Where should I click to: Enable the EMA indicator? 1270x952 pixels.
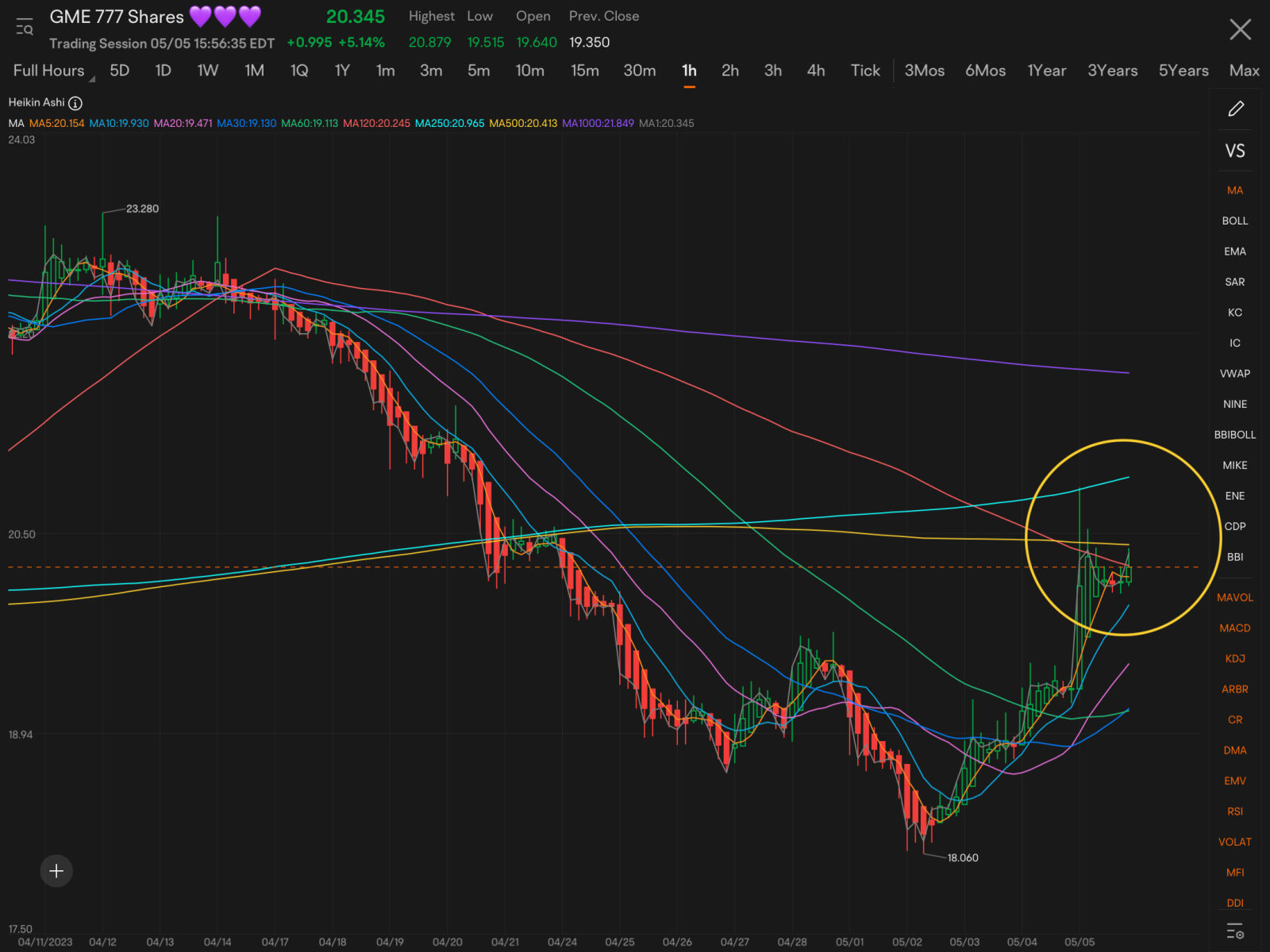click(x=1235, y=251)
